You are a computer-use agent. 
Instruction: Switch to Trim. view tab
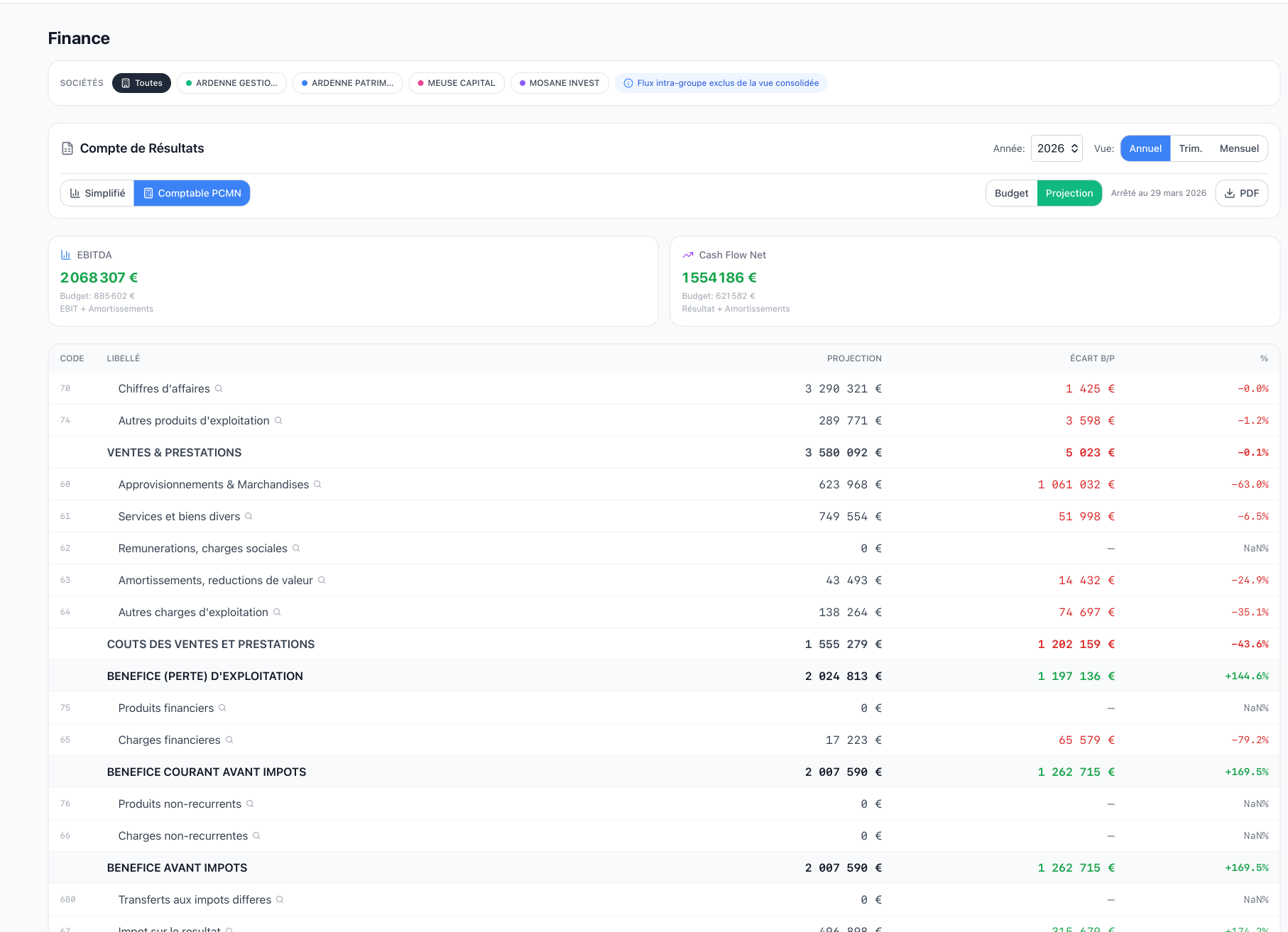[1190, 148]
